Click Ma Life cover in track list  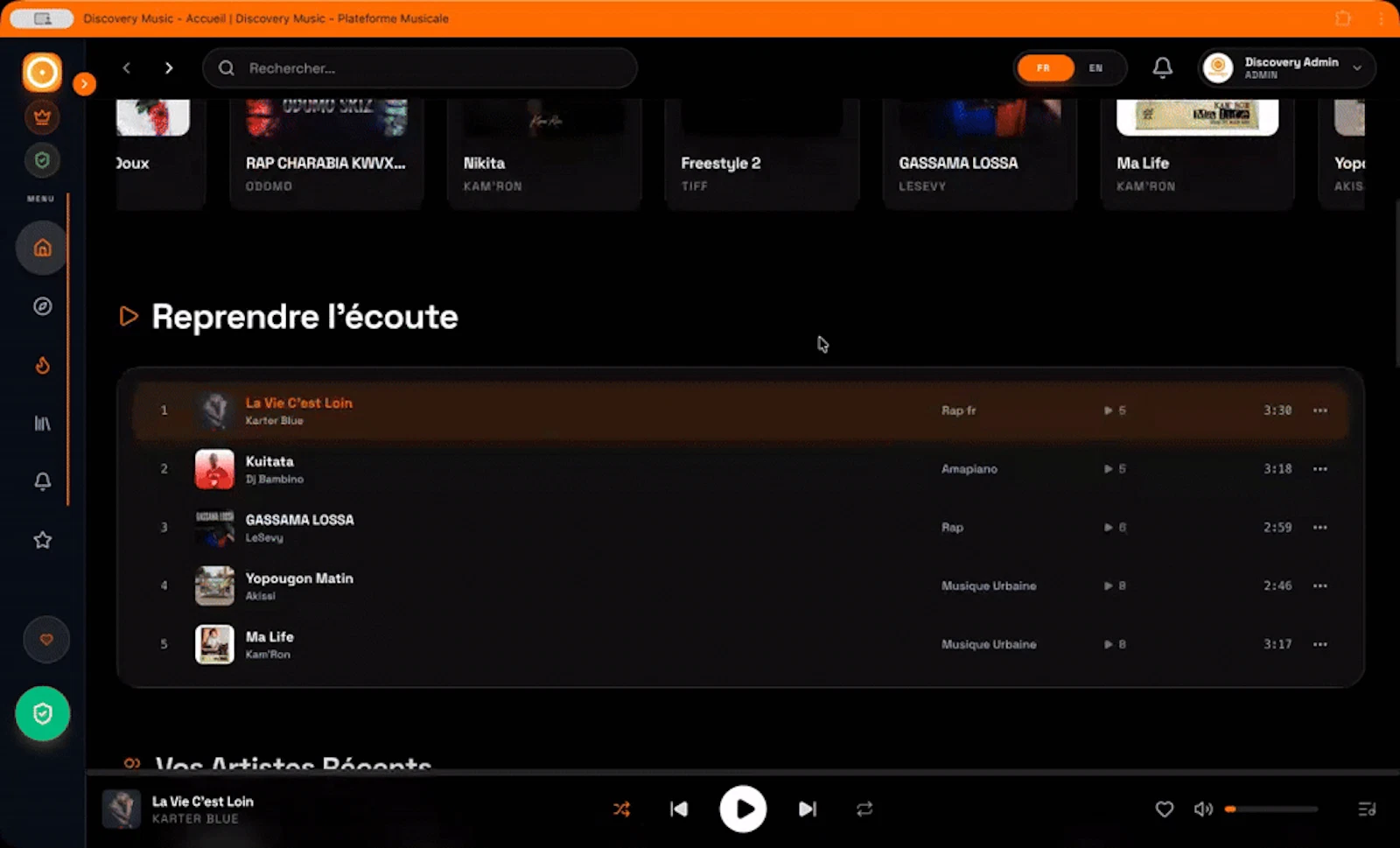[214, 644]
